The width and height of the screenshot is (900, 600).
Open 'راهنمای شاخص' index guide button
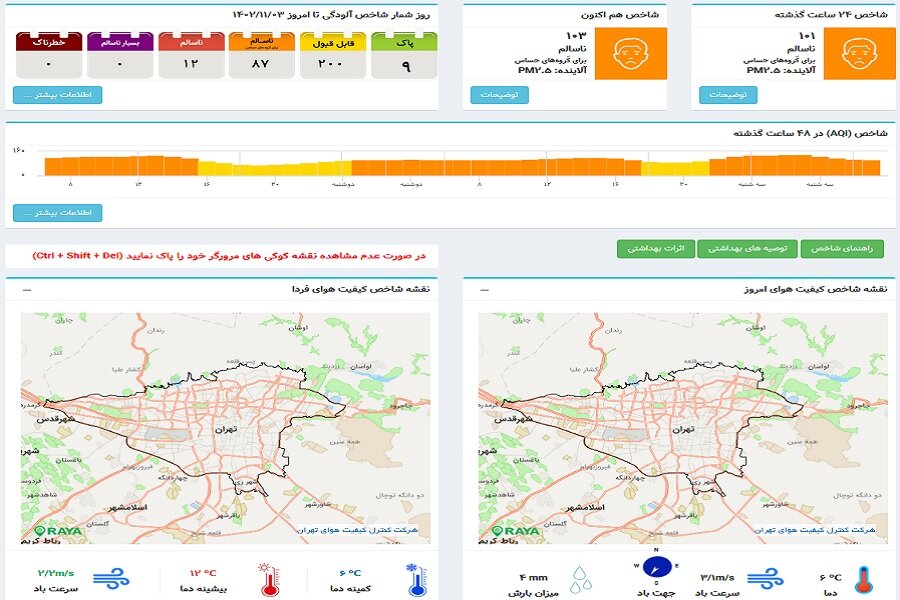[842, 249]
